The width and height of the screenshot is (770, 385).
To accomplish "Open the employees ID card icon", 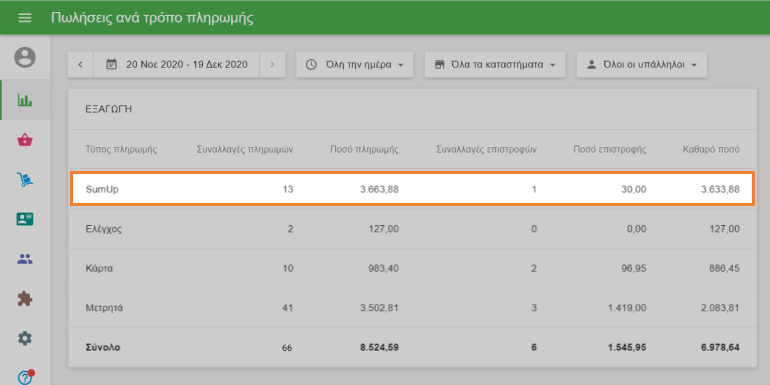I will coord(25,219).
